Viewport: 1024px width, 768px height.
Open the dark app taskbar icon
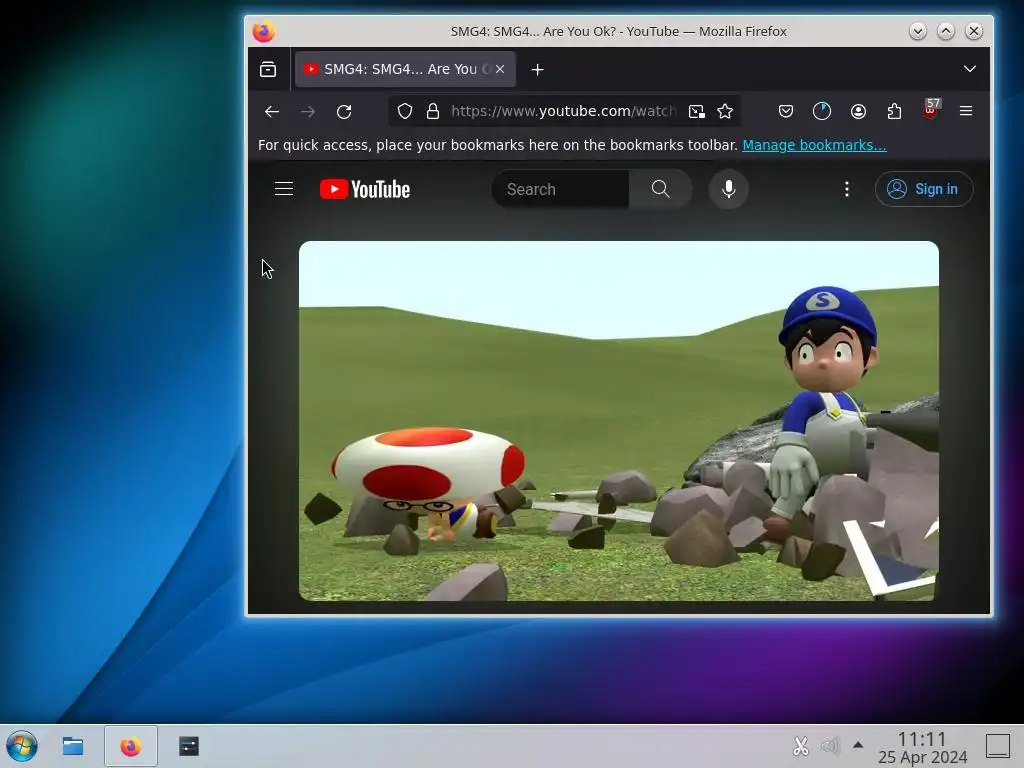(x=189, y=746)
